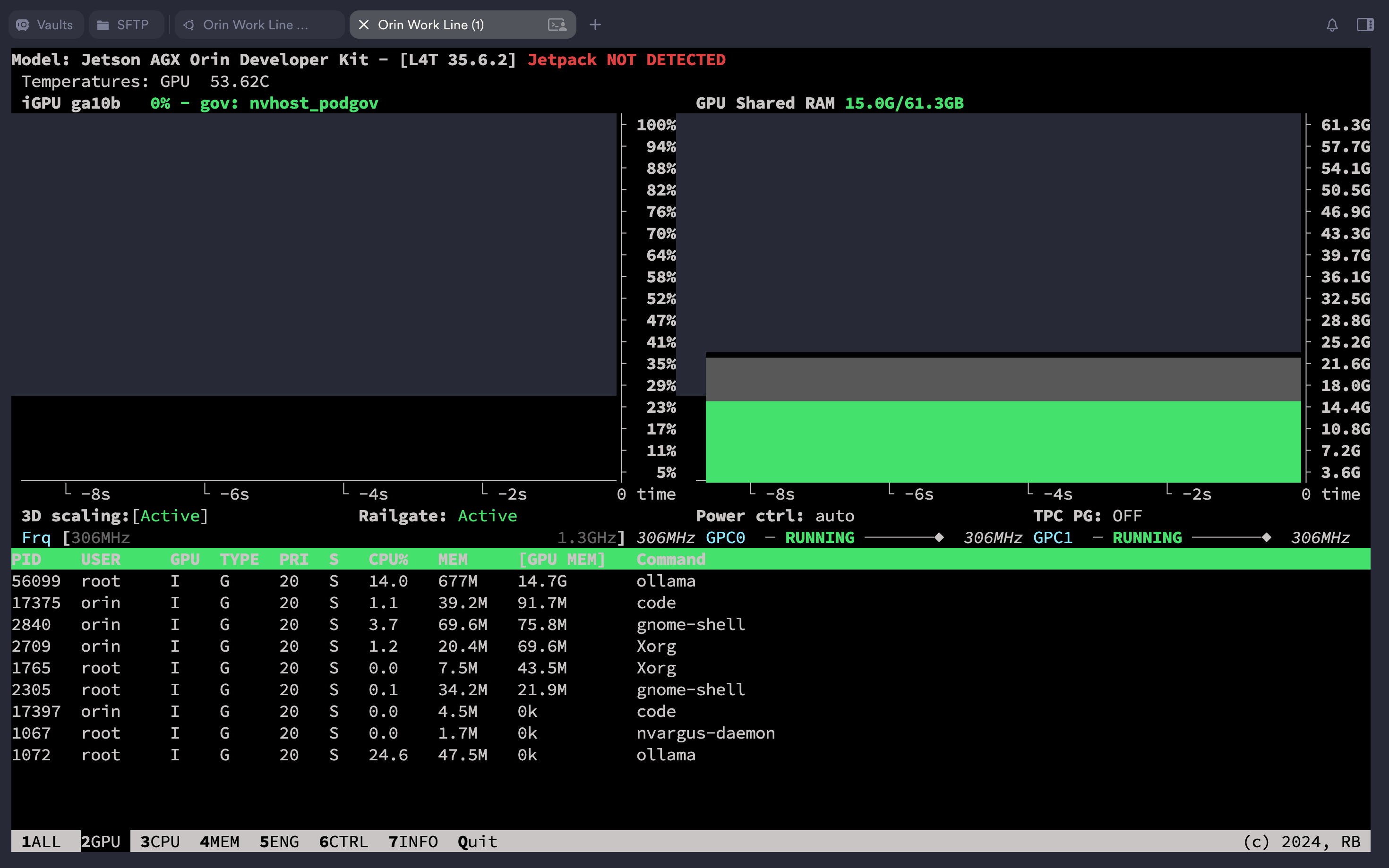
Task: Toggle Railgate Active setting
Action: 487,516
